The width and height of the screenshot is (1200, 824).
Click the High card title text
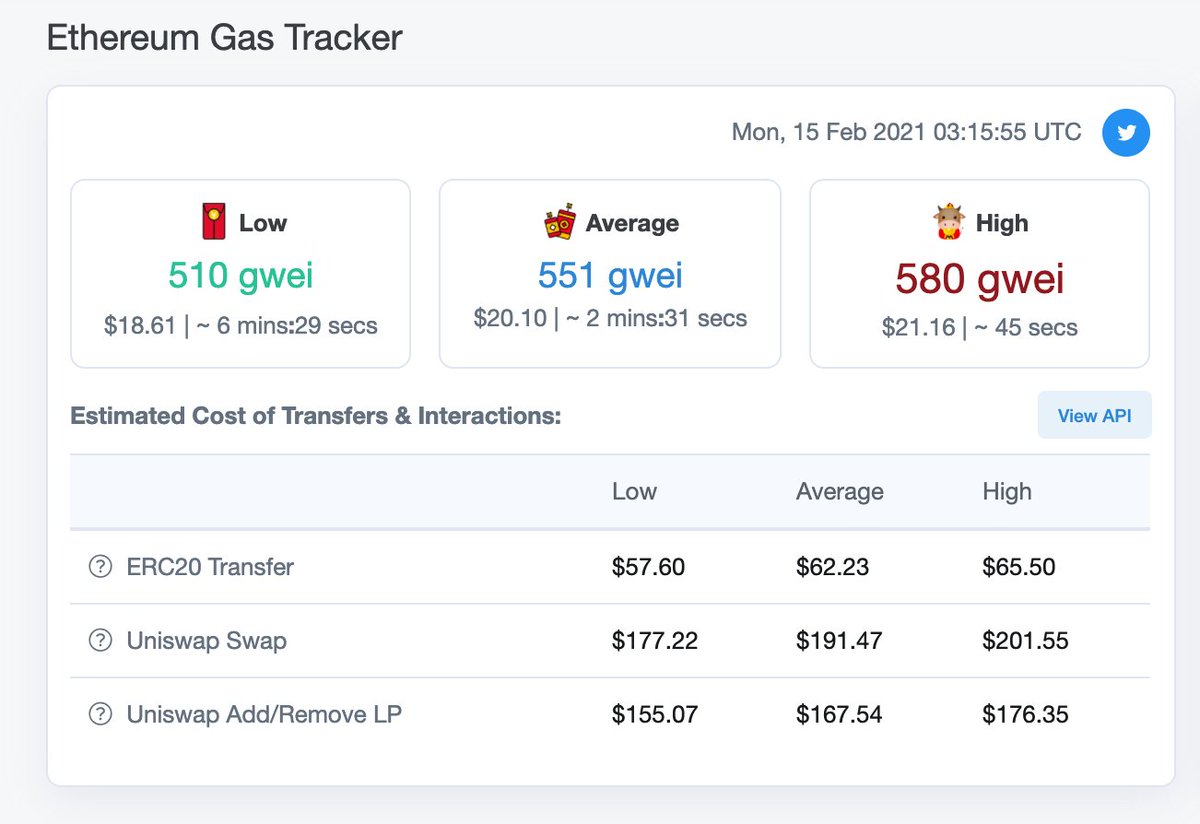[x=1001, y=223]
